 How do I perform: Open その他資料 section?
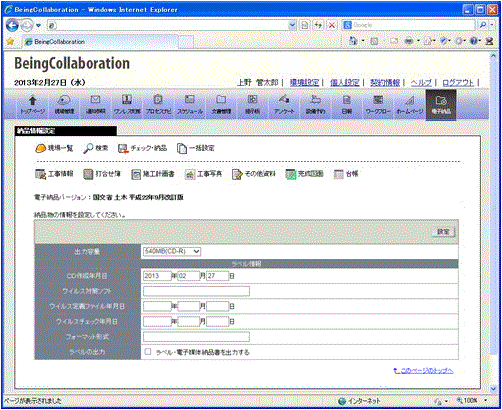pos(254,174)
